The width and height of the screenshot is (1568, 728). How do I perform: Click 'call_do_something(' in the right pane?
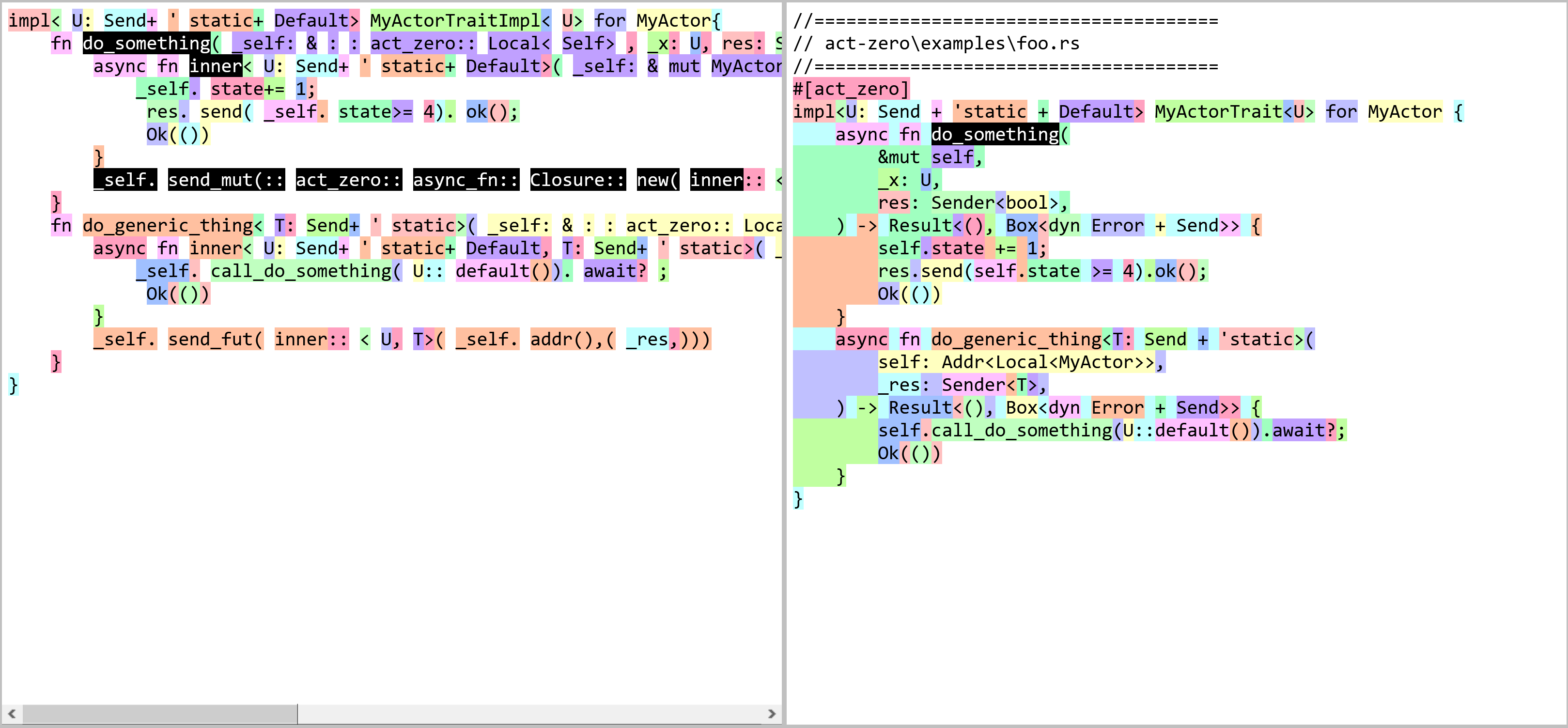tap(1027, 430)
